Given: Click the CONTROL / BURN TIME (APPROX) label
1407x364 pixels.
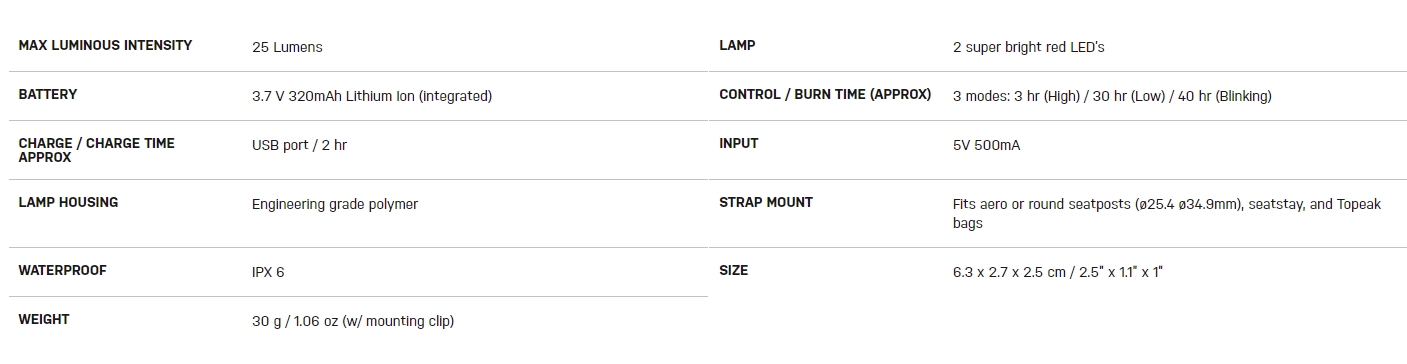Looking at the screenshot, I should [x=825, y=95].
